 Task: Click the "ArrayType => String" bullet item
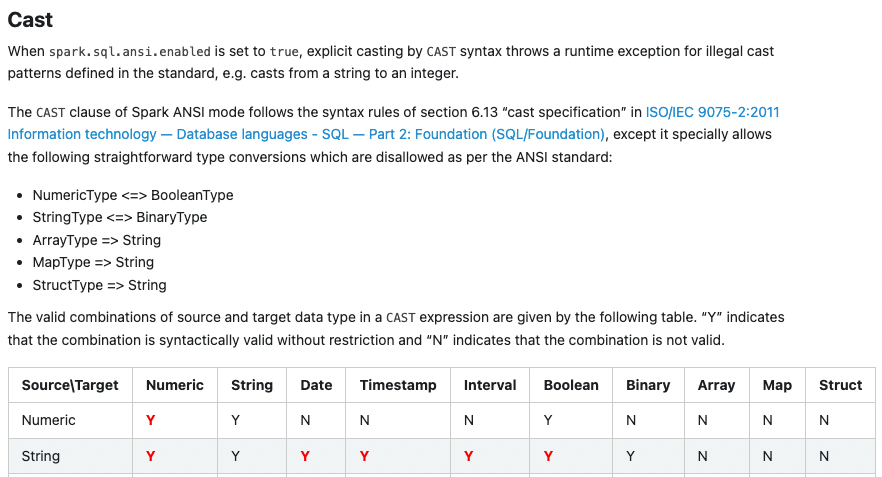coord(97,240)
